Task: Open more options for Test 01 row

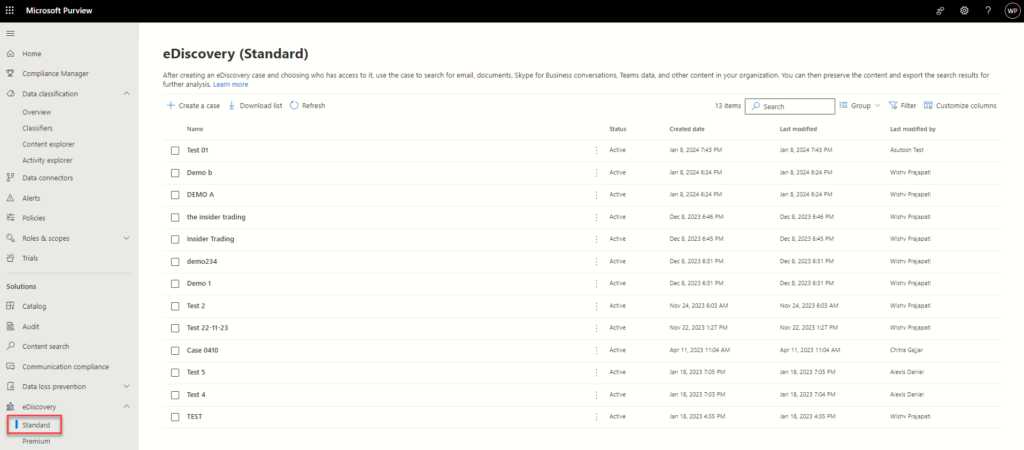Action: [597, 150]
